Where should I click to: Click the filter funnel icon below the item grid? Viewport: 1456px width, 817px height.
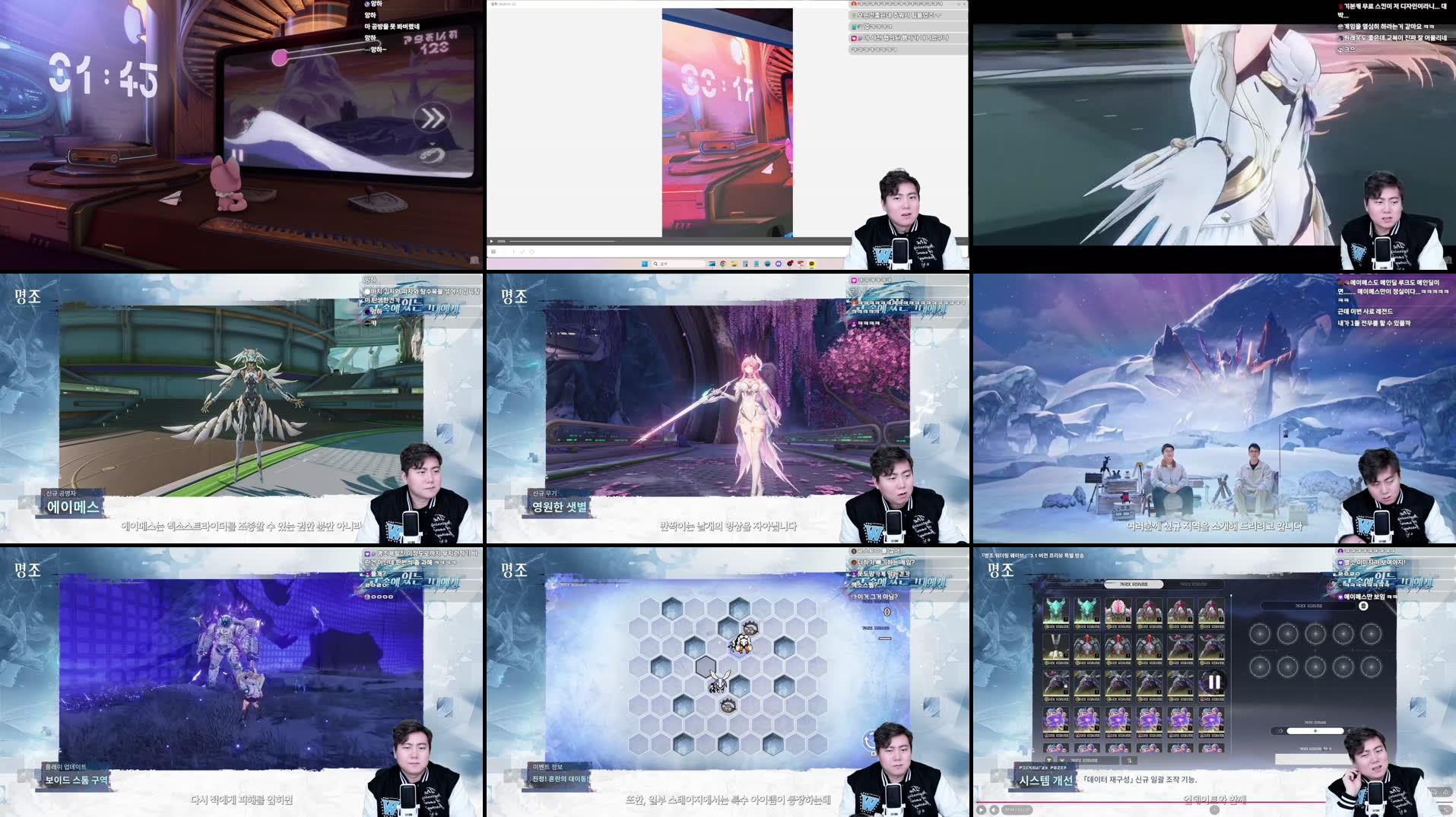[x=1049, y=760]
